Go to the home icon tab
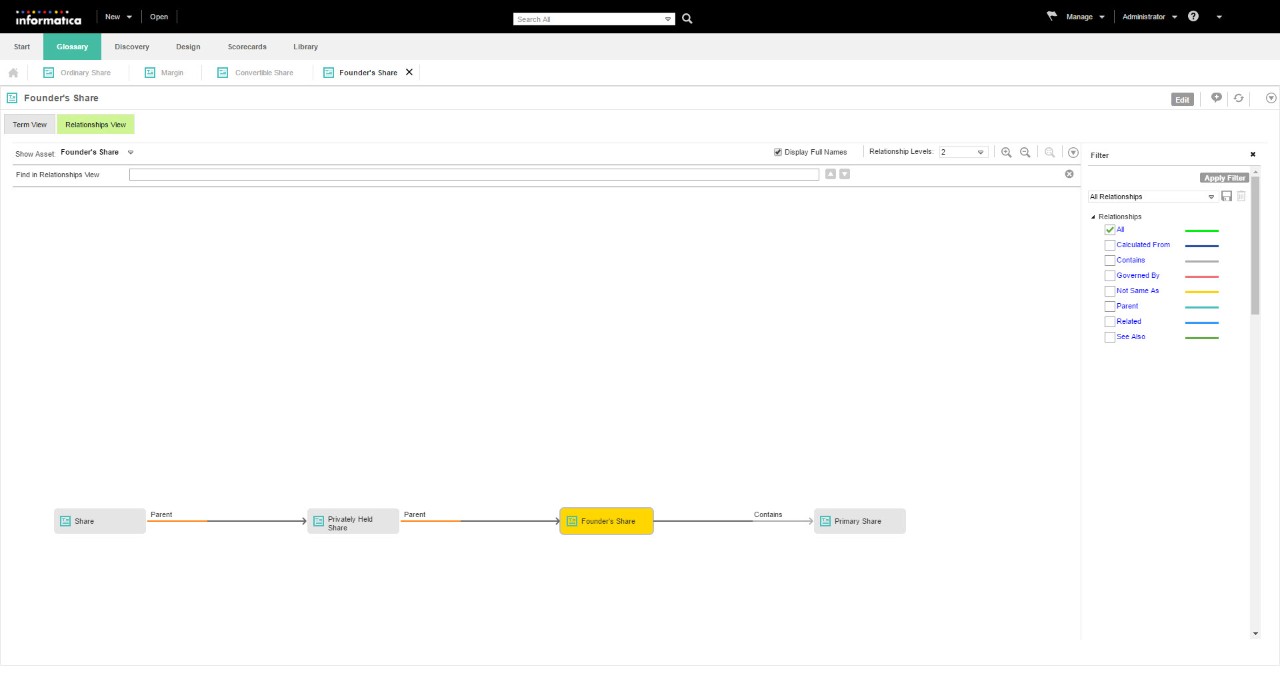 [x=13, y=72]
